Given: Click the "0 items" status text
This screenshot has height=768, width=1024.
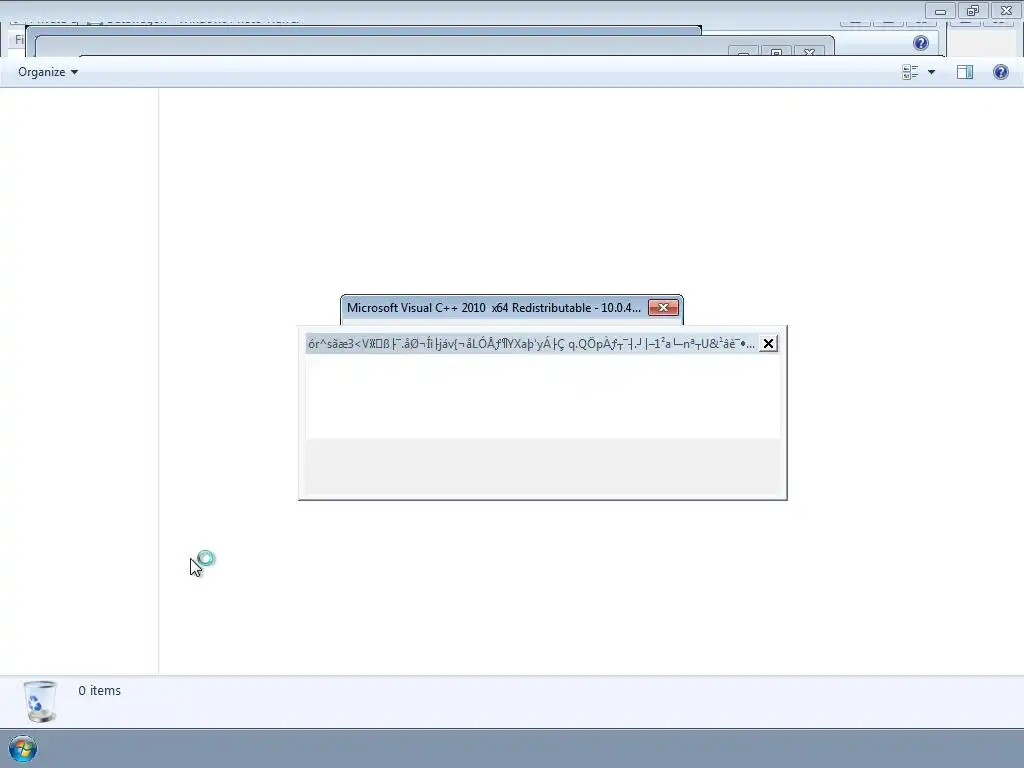Looking at the screenshot, I should [x=99, y=690].
